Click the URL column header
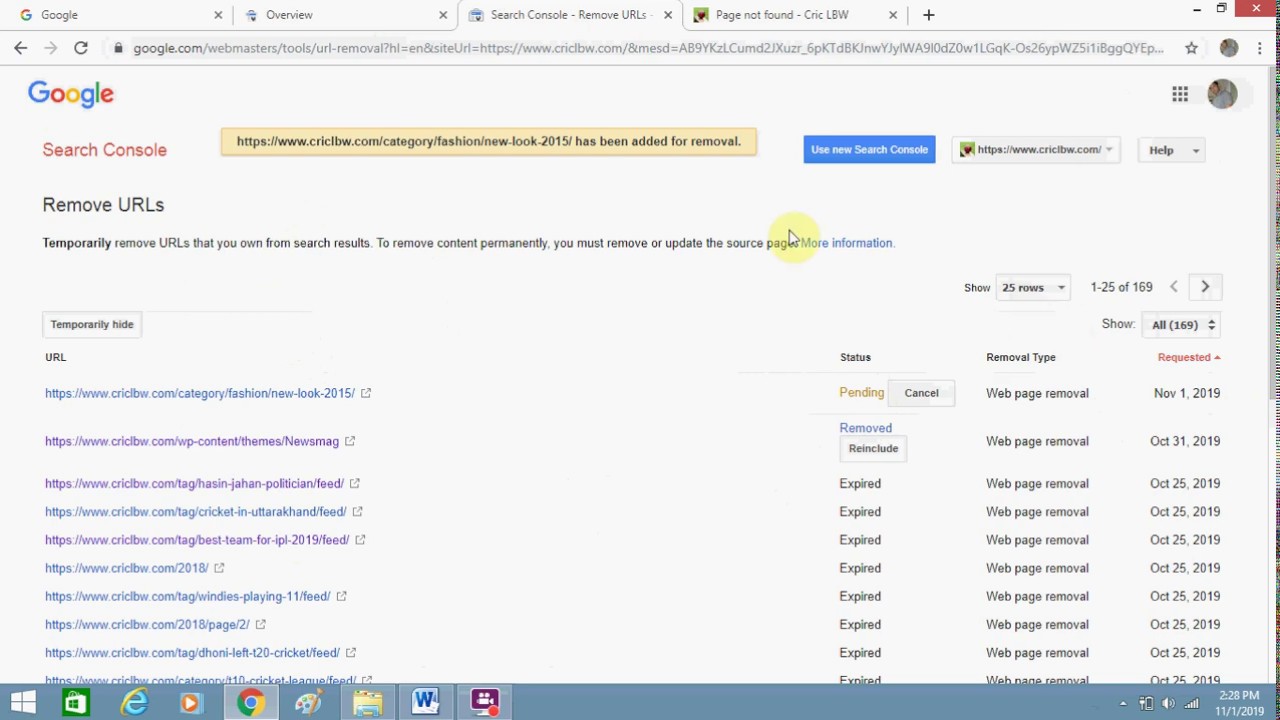Image resolution: width=1280 pixels, height=720 pixels. (x=55, y=357)
